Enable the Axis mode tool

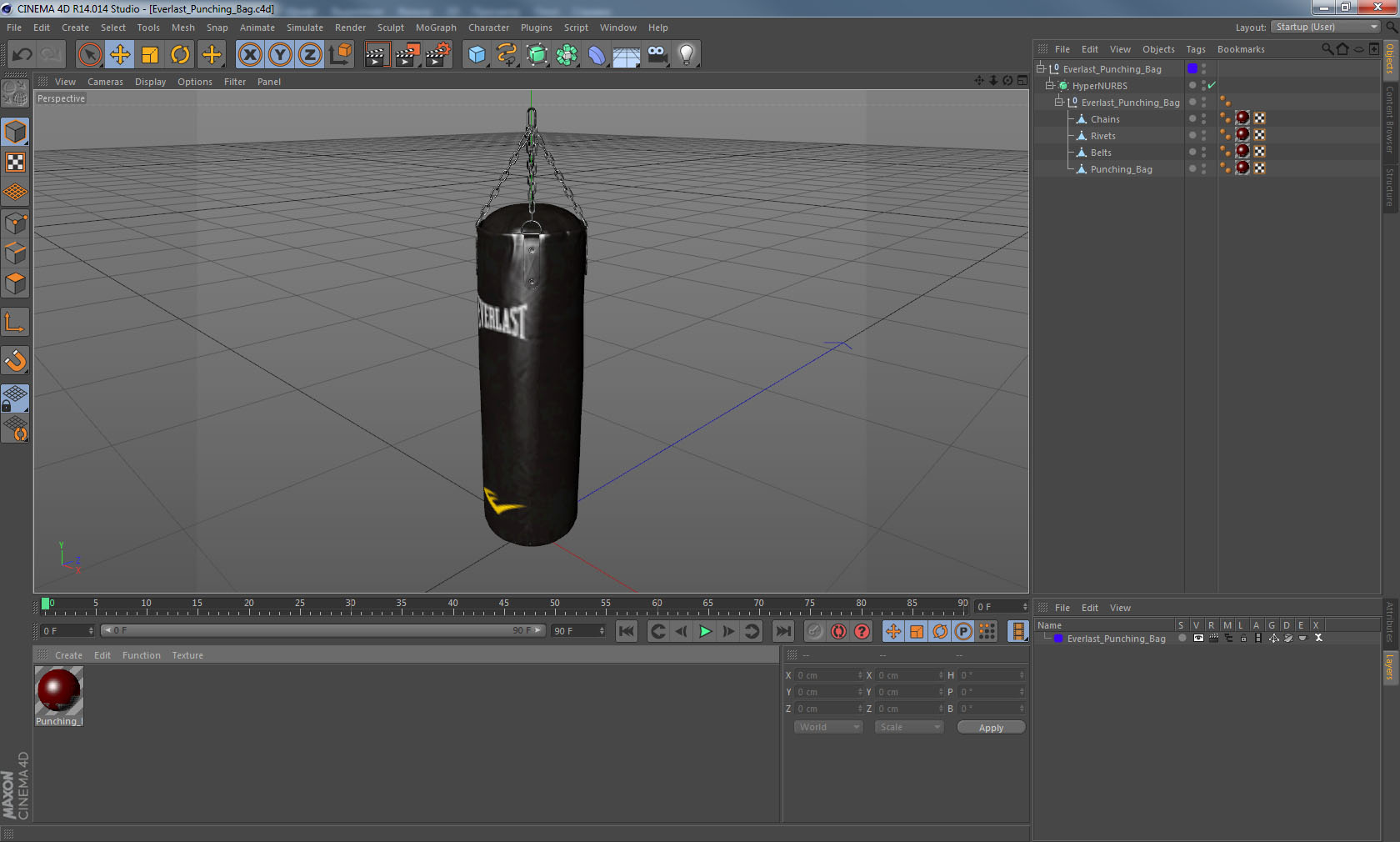click(x=15, y=323)
